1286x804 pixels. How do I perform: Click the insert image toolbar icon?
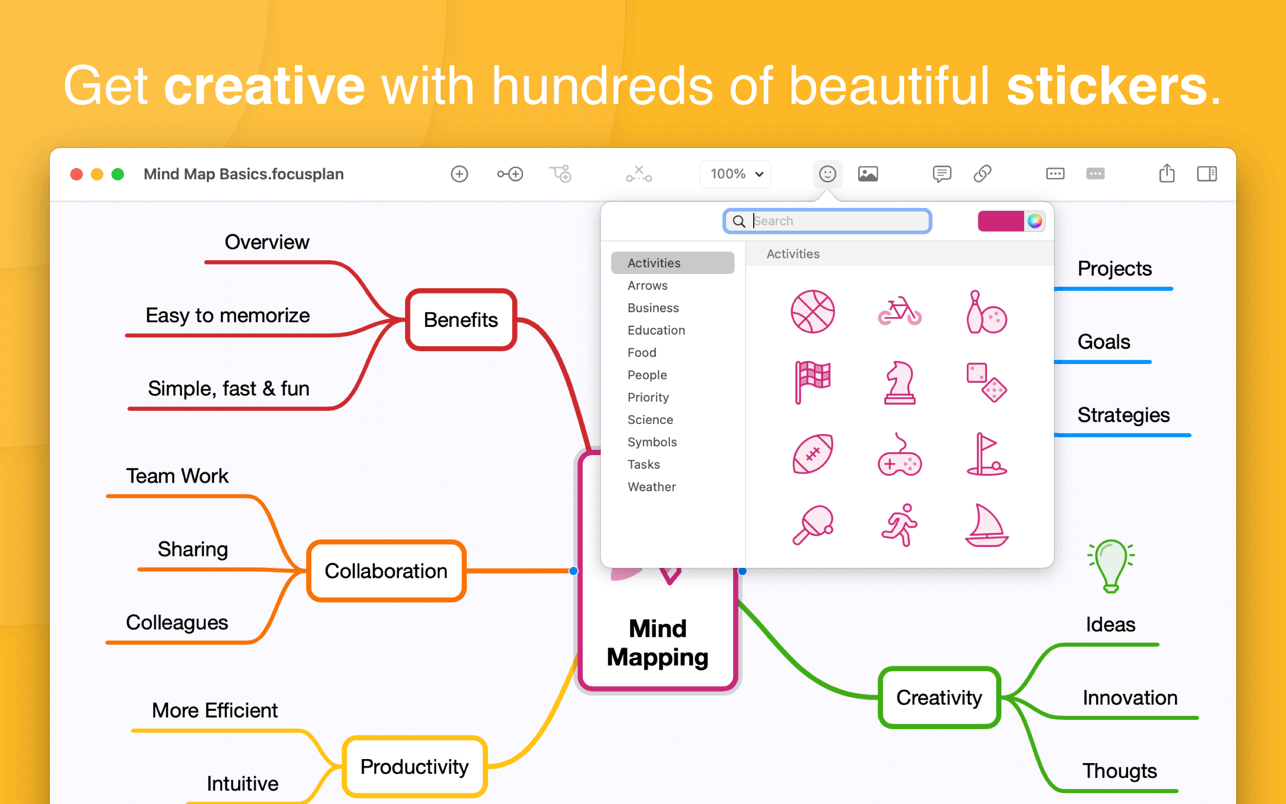868,174
